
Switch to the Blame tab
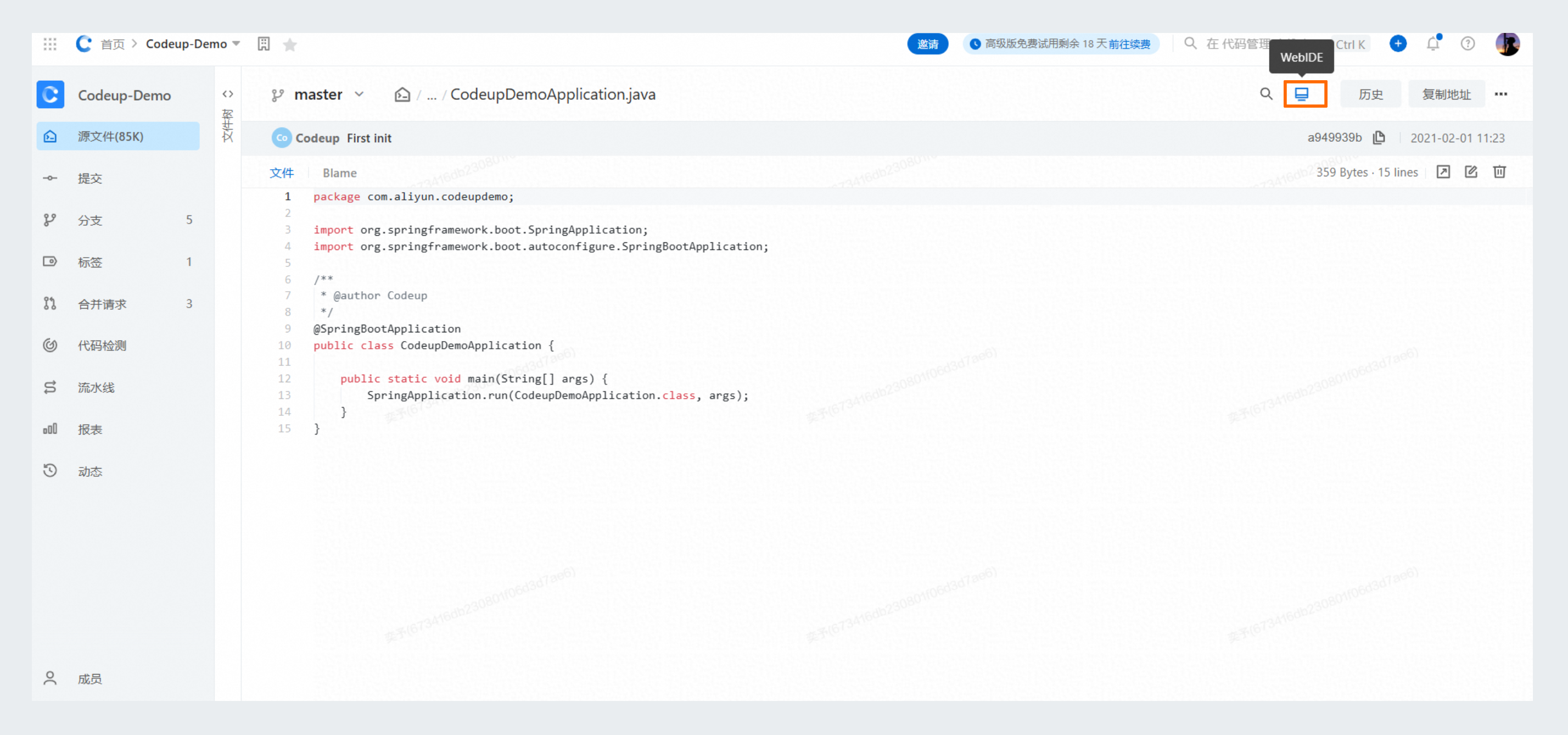pyautogui.click(x=340, y=173)
